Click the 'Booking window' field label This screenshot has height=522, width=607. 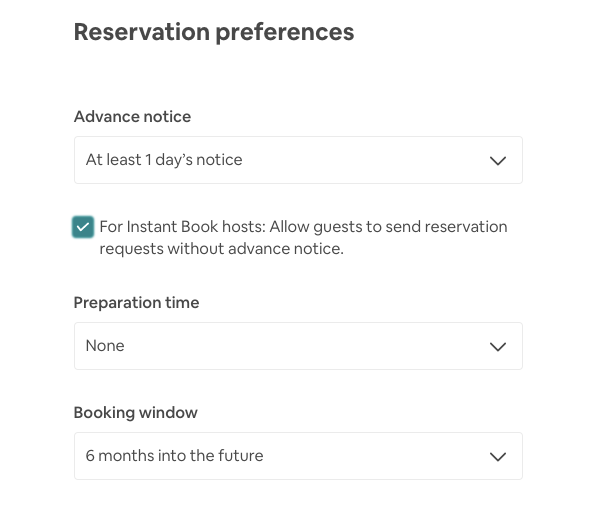pos(136,413)
